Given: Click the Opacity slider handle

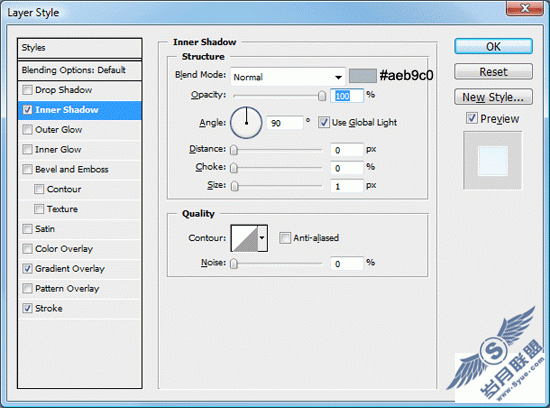Looking at the screenshot, I should [x=322, y=95].
